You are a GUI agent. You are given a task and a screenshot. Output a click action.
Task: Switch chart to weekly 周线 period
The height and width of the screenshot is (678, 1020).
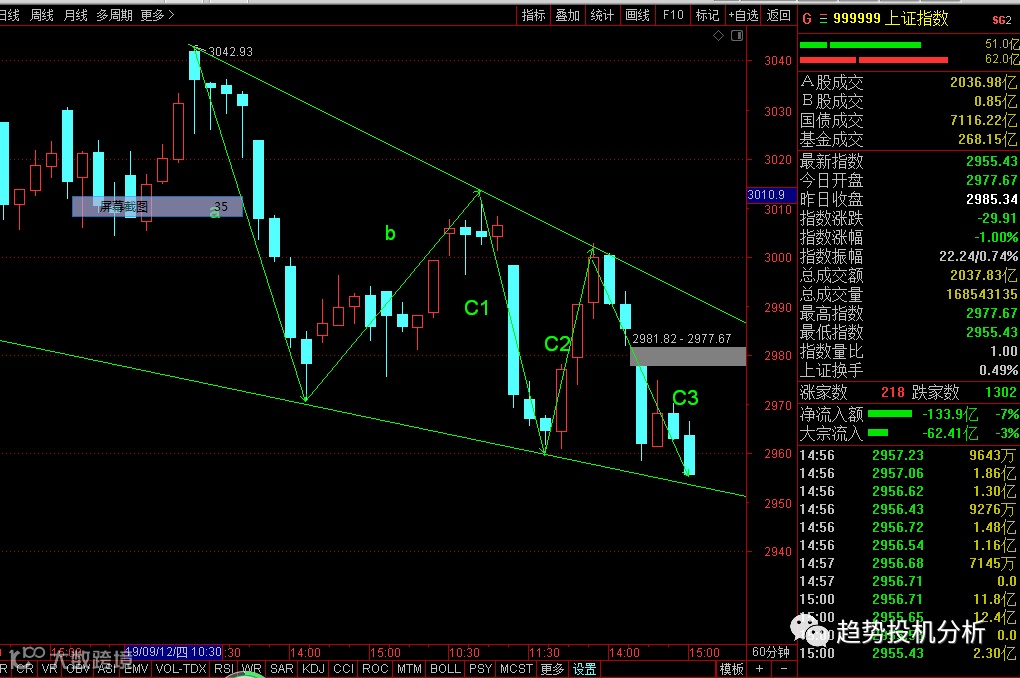[42, 15]
